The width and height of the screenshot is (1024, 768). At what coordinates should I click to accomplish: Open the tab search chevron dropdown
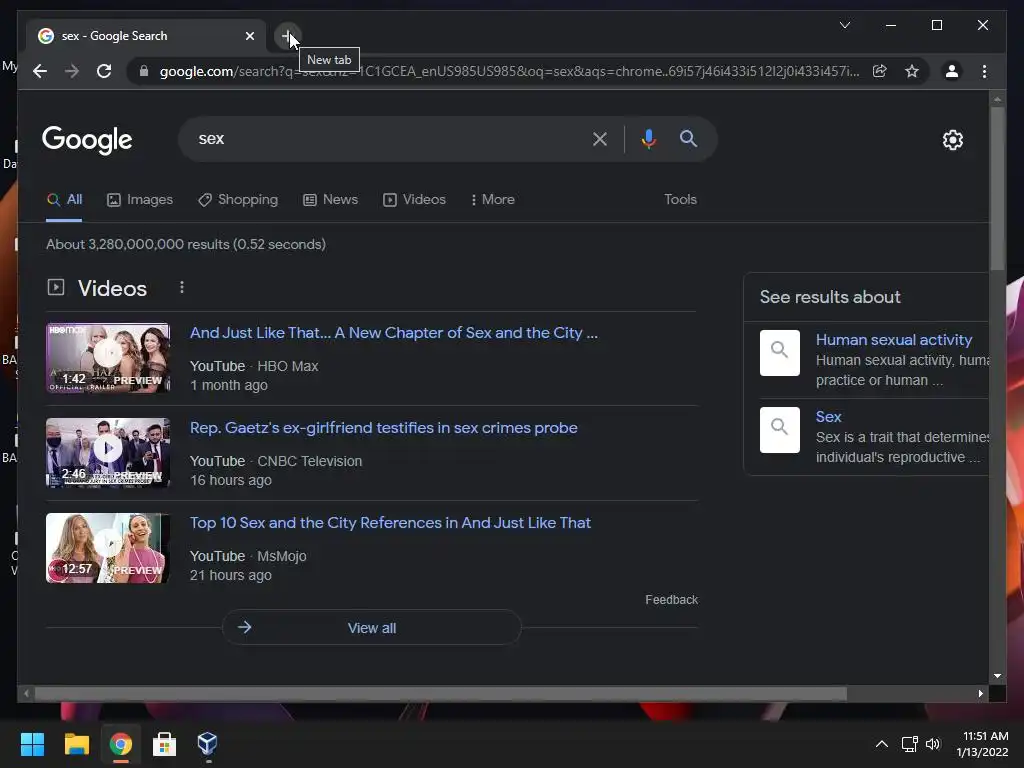point(844,25)
